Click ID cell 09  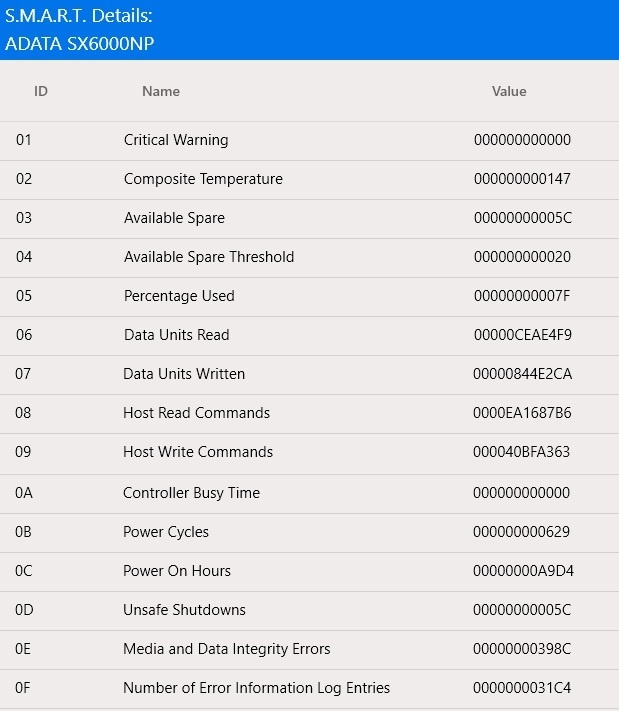[23, 452]
